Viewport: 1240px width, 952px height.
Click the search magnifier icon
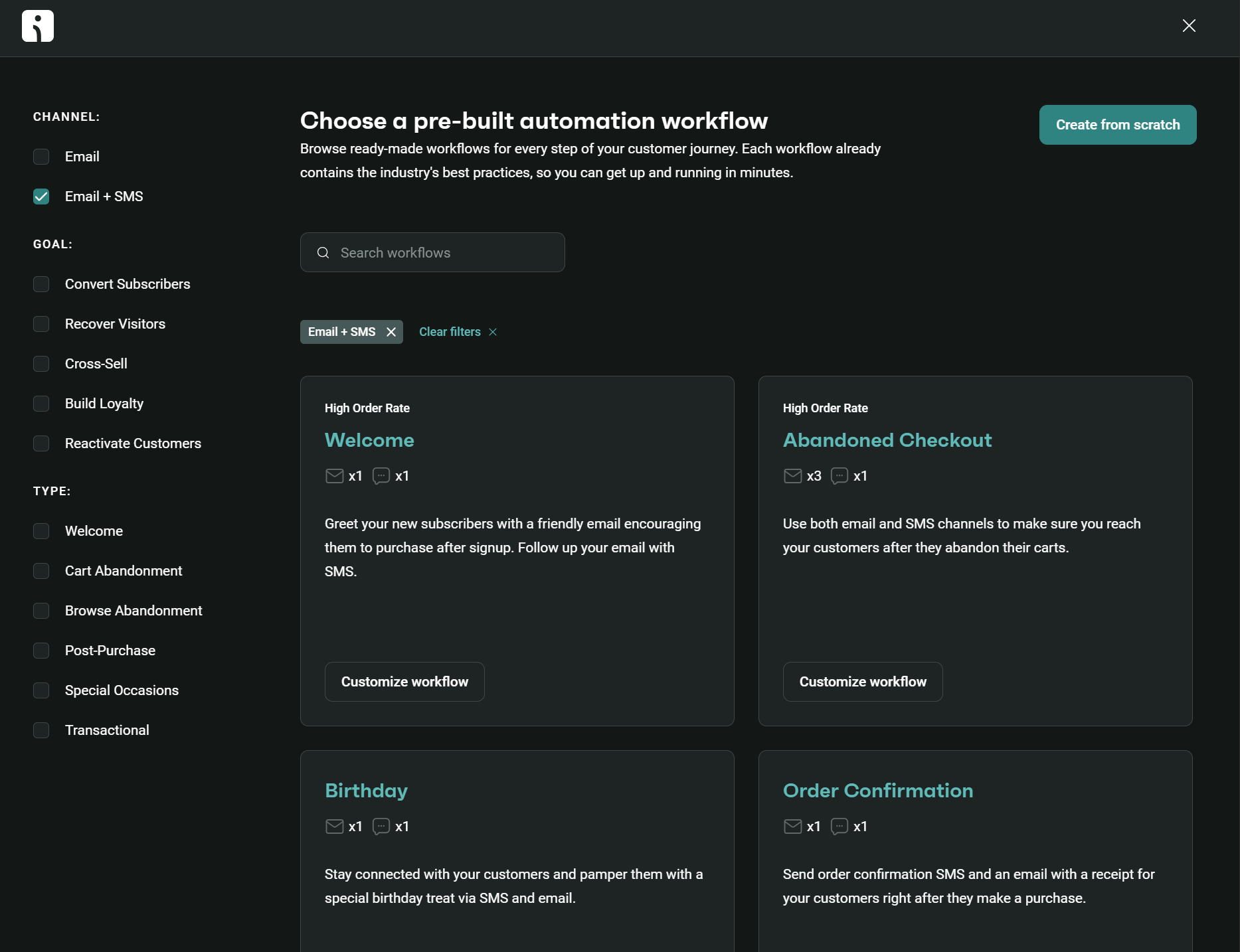pos(323,252)
